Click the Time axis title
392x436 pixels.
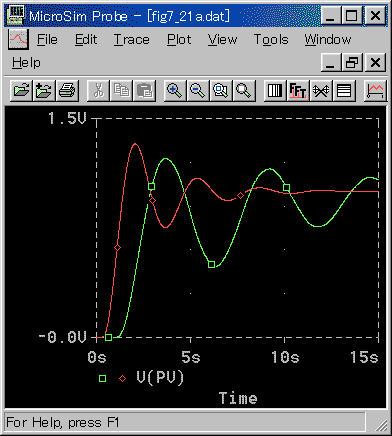tap(238, 398)
